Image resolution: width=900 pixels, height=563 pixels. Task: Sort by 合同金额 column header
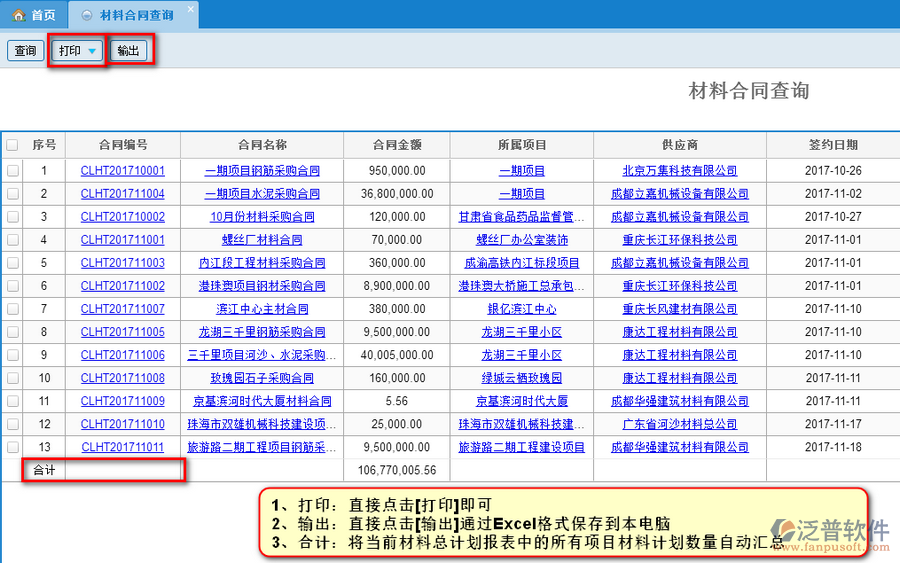click(x=396, y=145)
